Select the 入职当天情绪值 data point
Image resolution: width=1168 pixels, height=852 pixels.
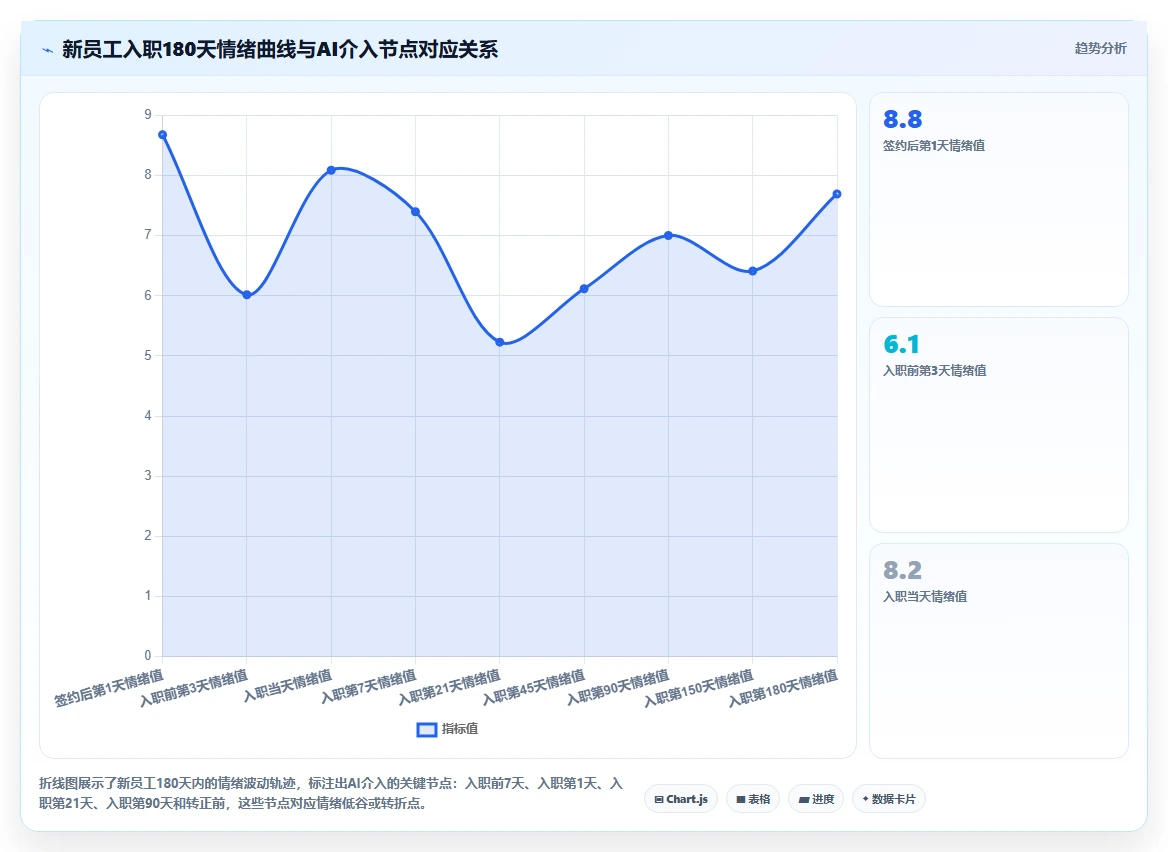331,171
